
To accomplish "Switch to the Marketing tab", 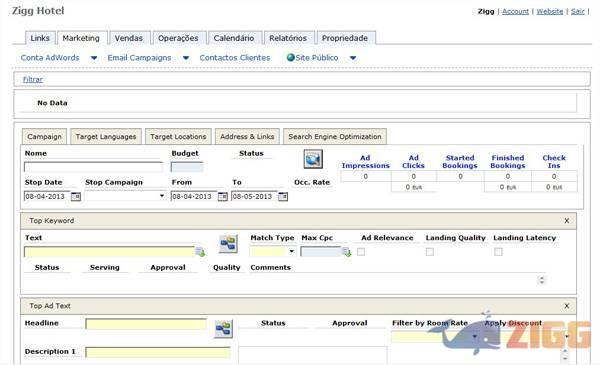I will pos(81,38).
